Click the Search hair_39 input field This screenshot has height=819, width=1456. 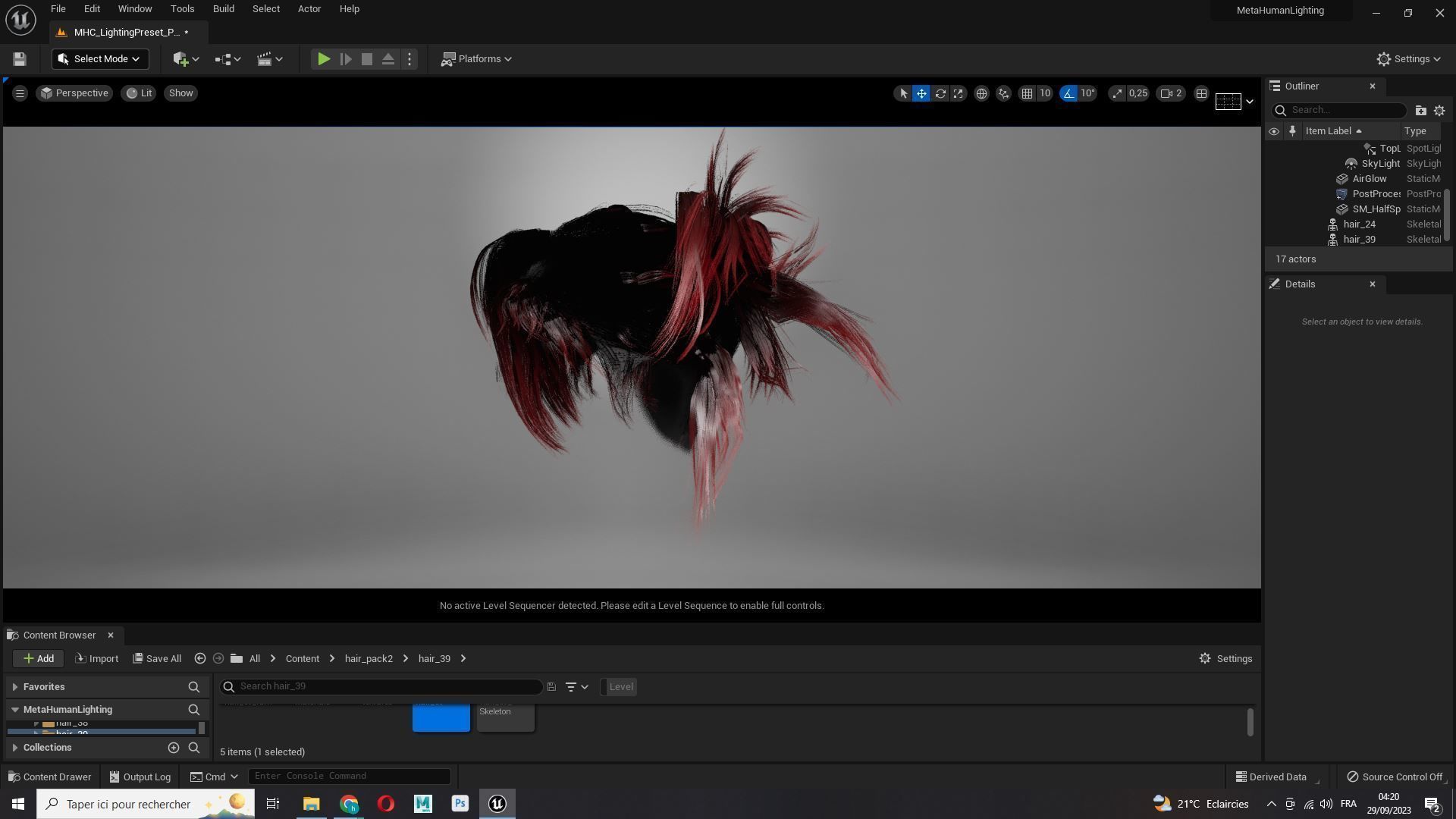click(x=387, y=687)
